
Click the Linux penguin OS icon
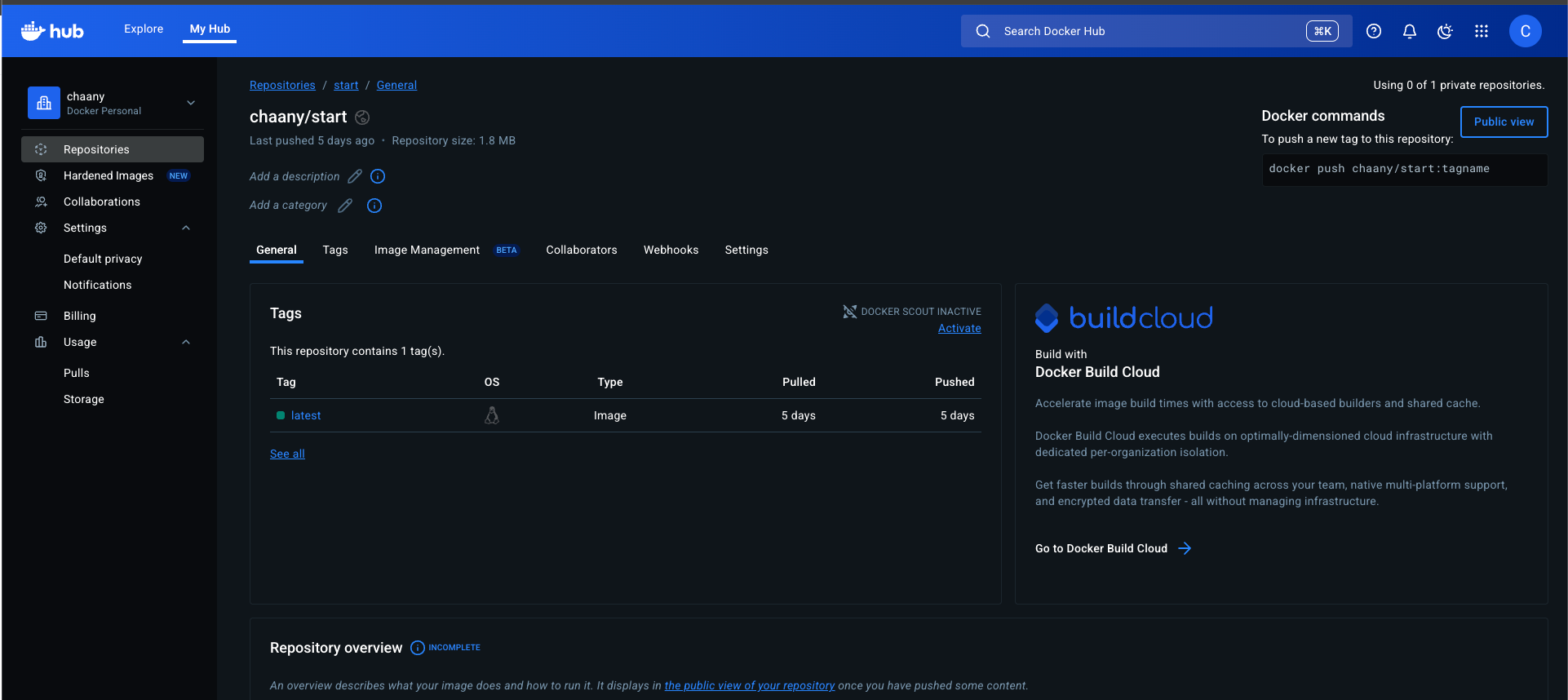tap(492, 415)
